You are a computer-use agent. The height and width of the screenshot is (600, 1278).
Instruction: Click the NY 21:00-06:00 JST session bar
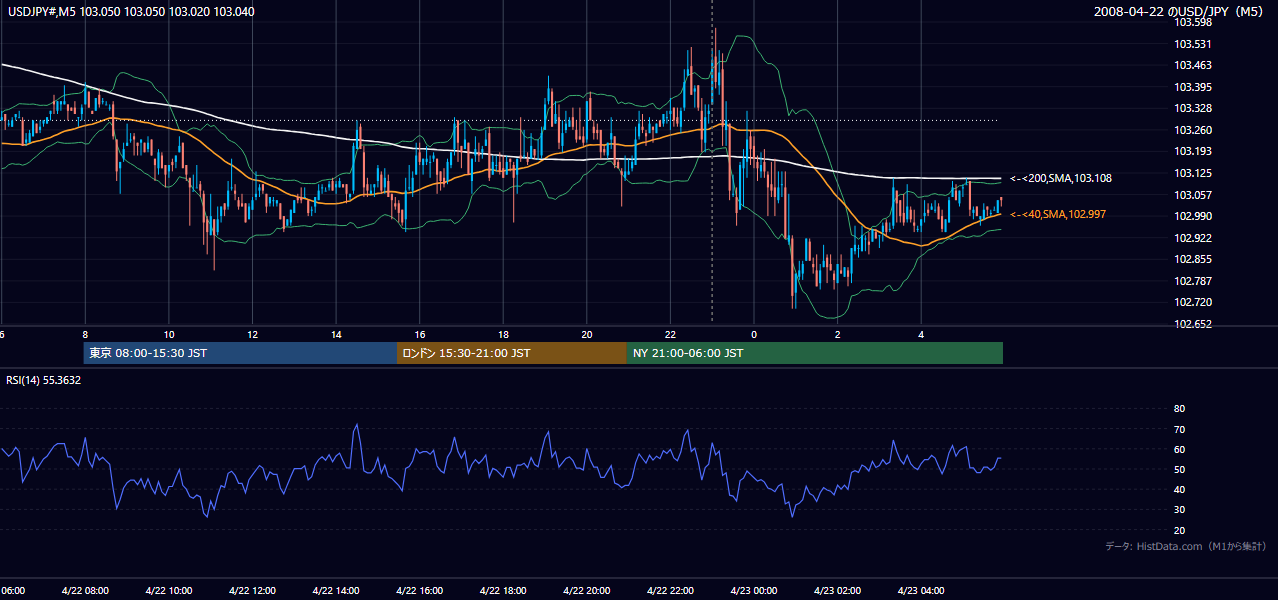815,353
